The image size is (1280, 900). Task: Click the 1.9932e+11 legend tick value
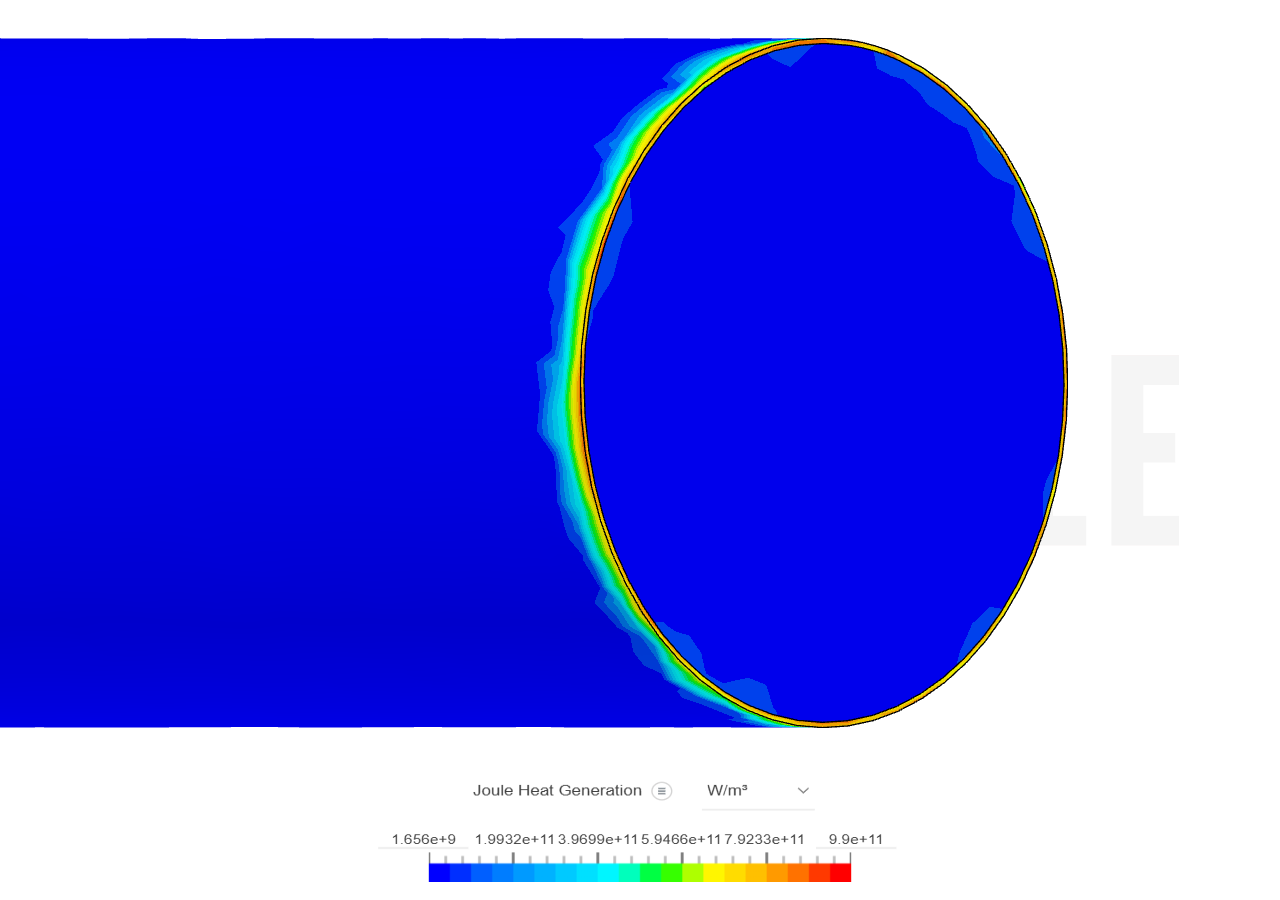tap(515, 839)
